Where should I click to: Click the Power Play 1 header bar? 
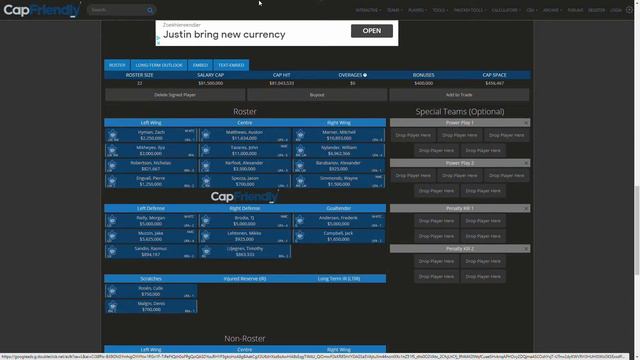pyautogui.click(x=460, y=123)
